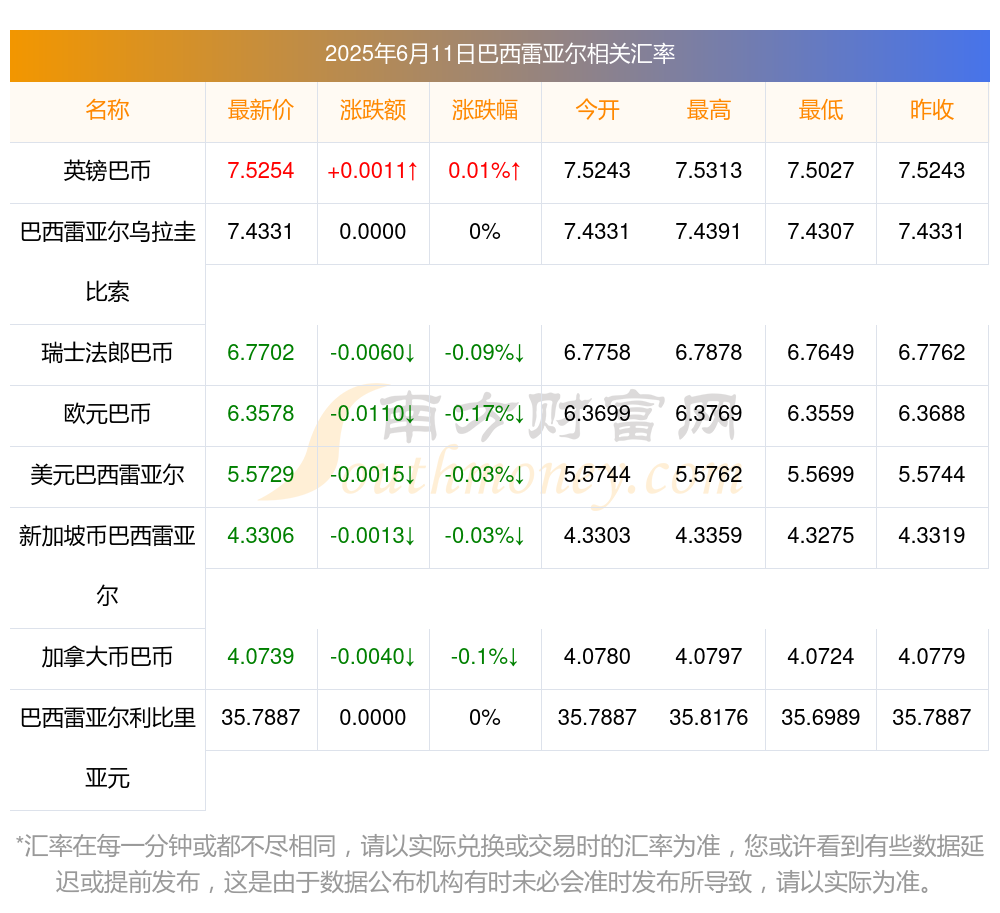1000x913 pixels.
Task: Click the 昨收 column header
Action: coord(932,110)
